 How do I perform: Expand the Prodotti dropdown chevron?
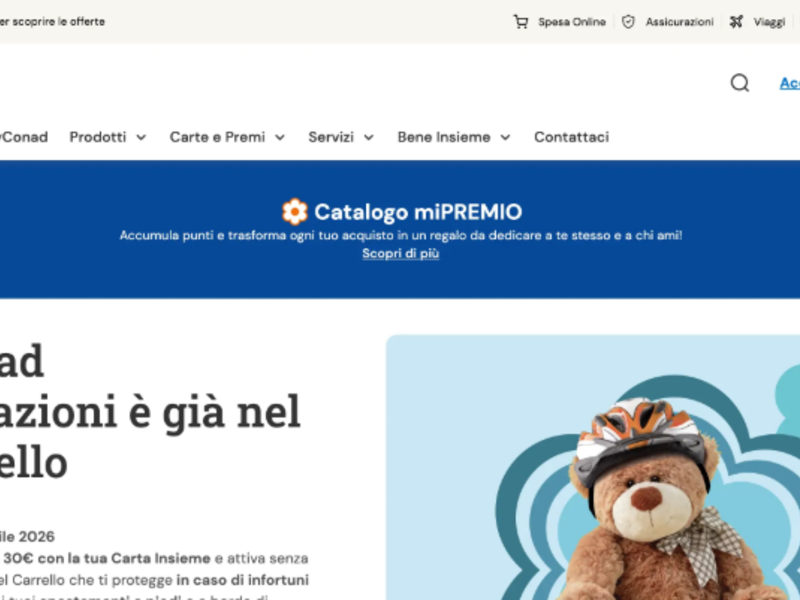point(141,138)
